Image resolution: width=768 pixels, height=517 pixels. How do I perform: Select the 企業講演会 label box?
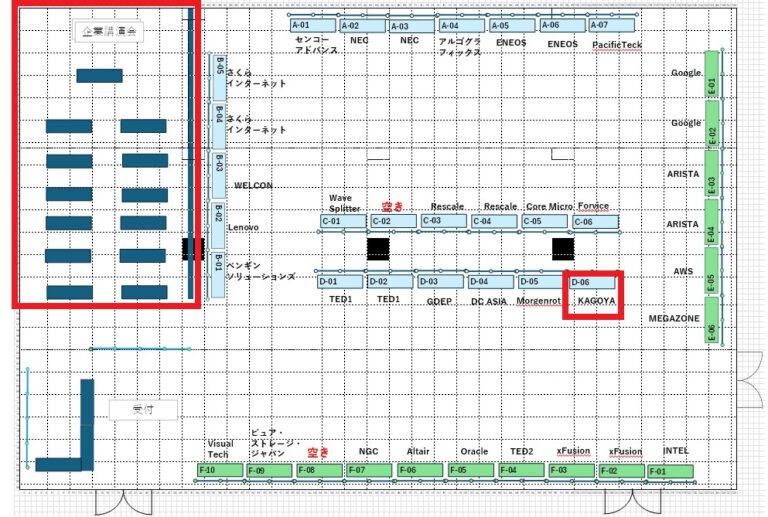[109, 31]
